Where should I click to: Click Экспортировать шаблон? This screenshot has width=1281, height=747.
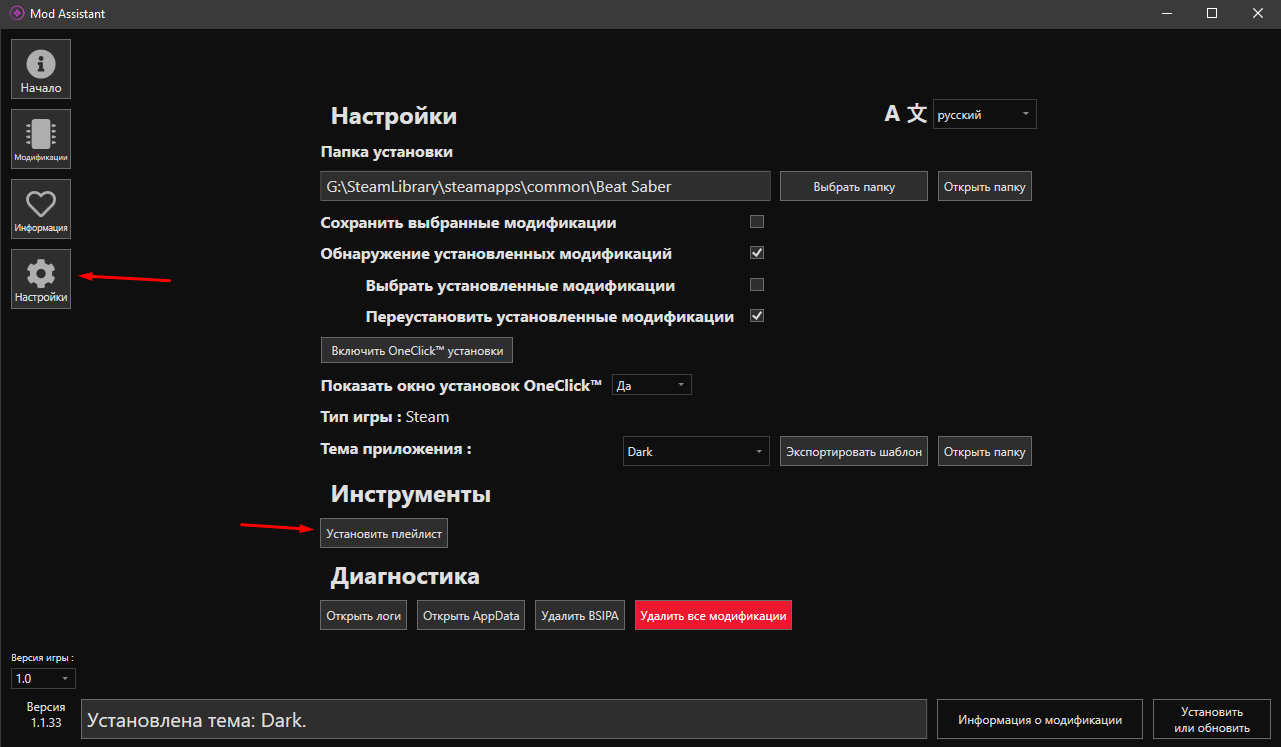click(x=853, y=451)
